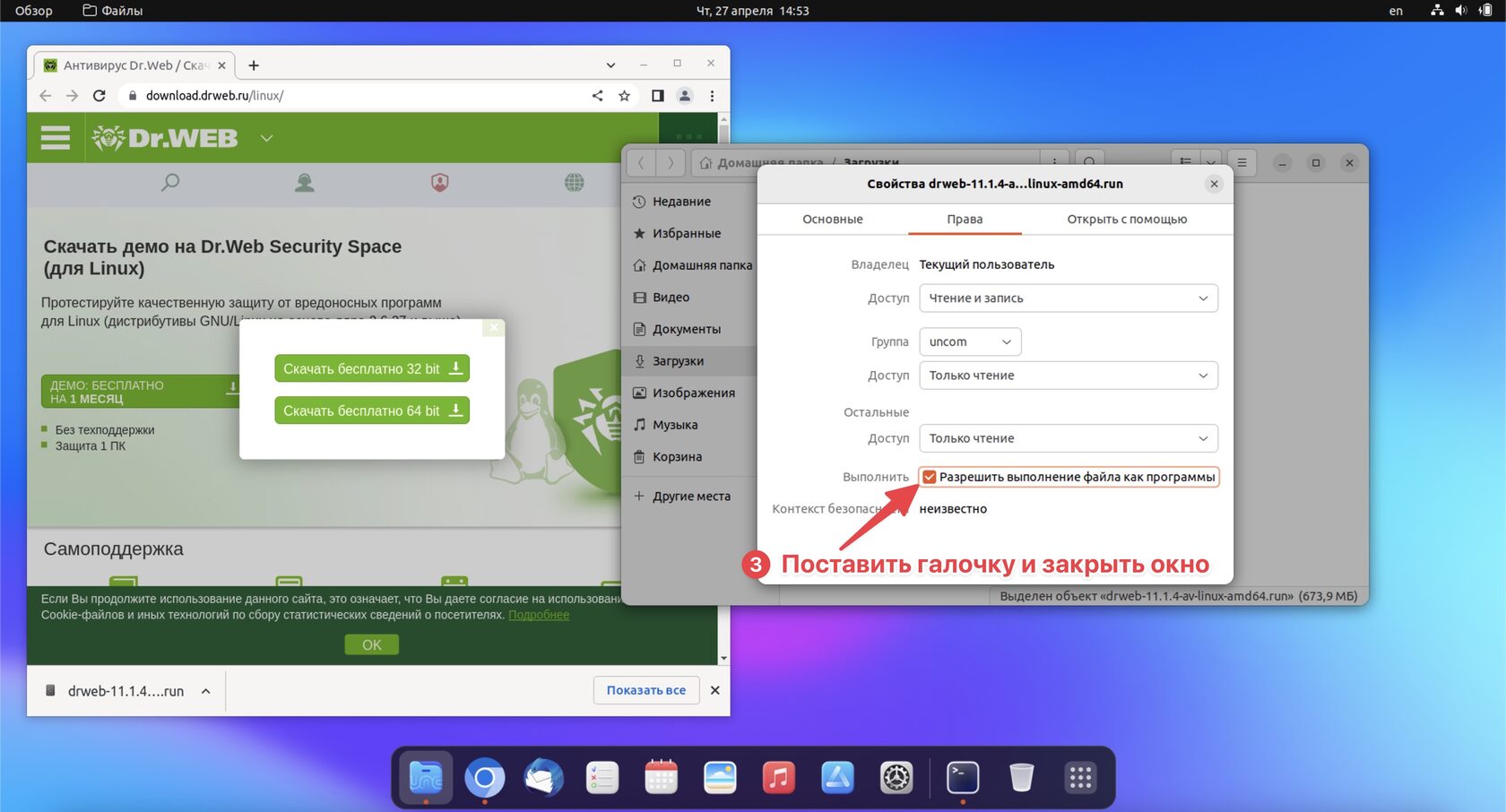Open the file manager hamburger menu
The height and width of the screenshot is (812, 1506).
click(x=1242, y=163)
